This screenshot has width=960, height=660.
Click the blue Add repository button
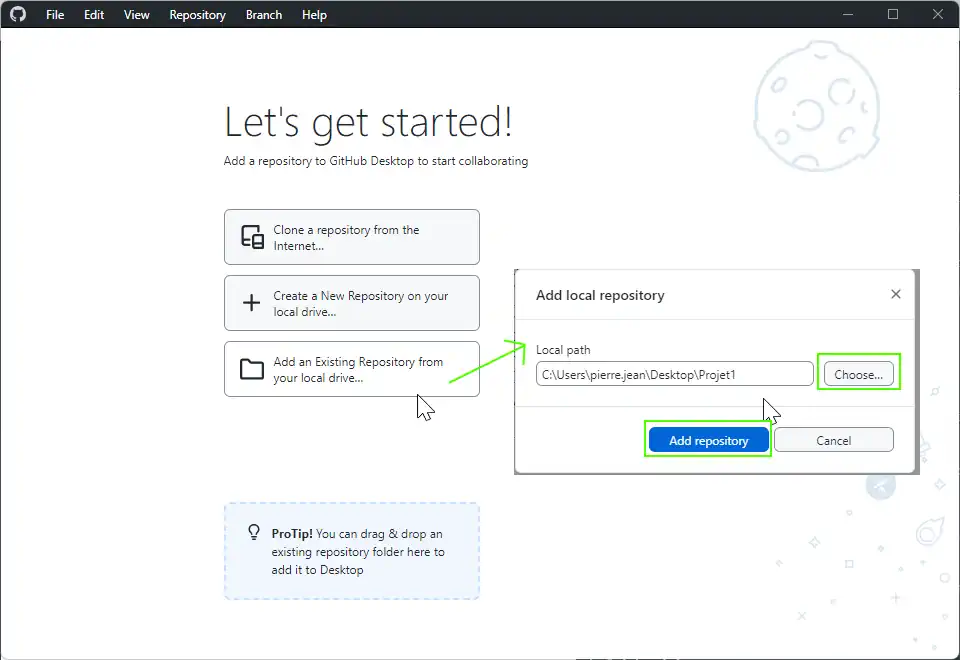pos(708,440)
